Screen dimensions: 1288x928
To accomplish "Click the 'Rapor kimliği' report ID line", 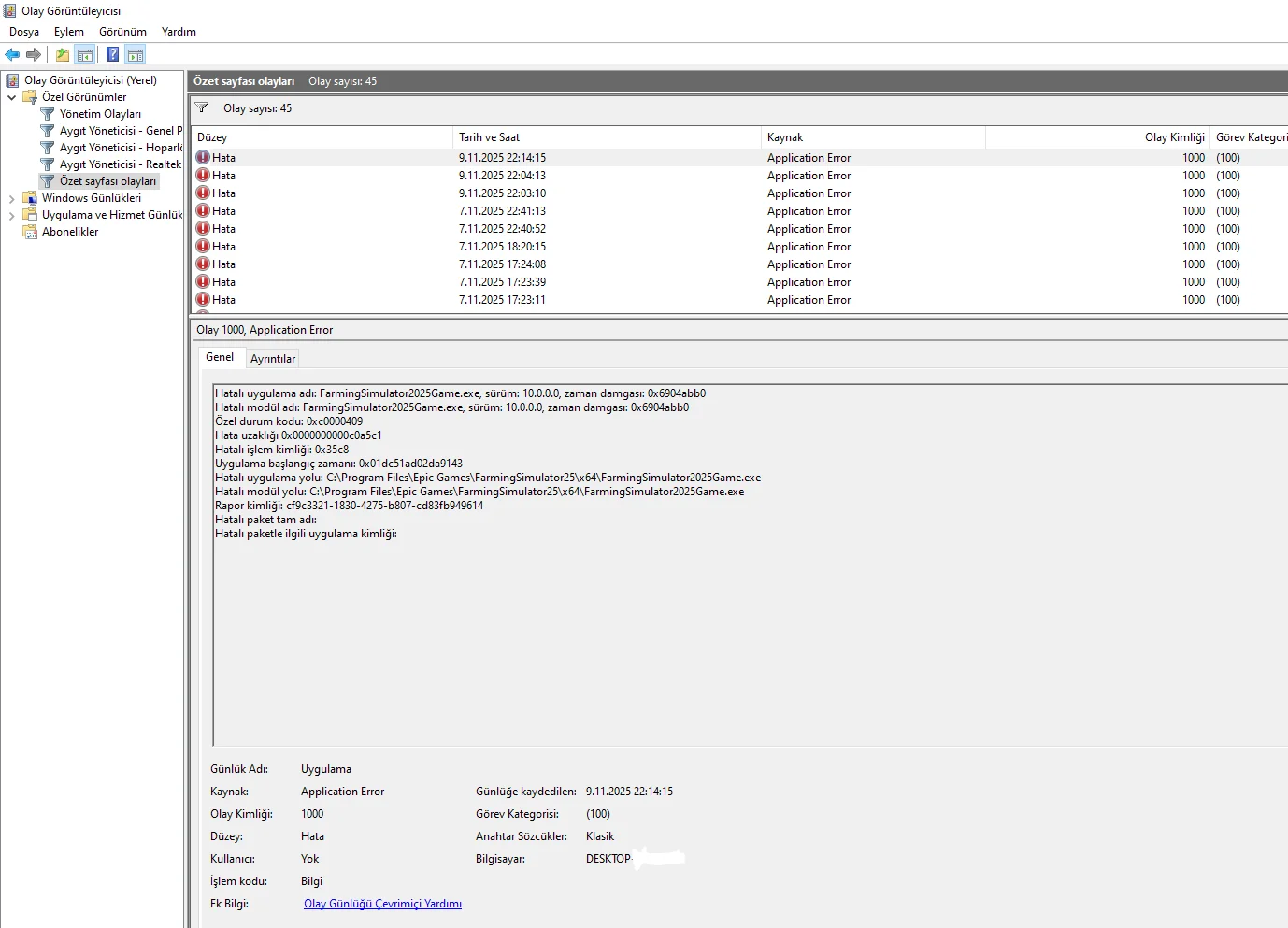I will pyautogui.click(x=350, y=506).
